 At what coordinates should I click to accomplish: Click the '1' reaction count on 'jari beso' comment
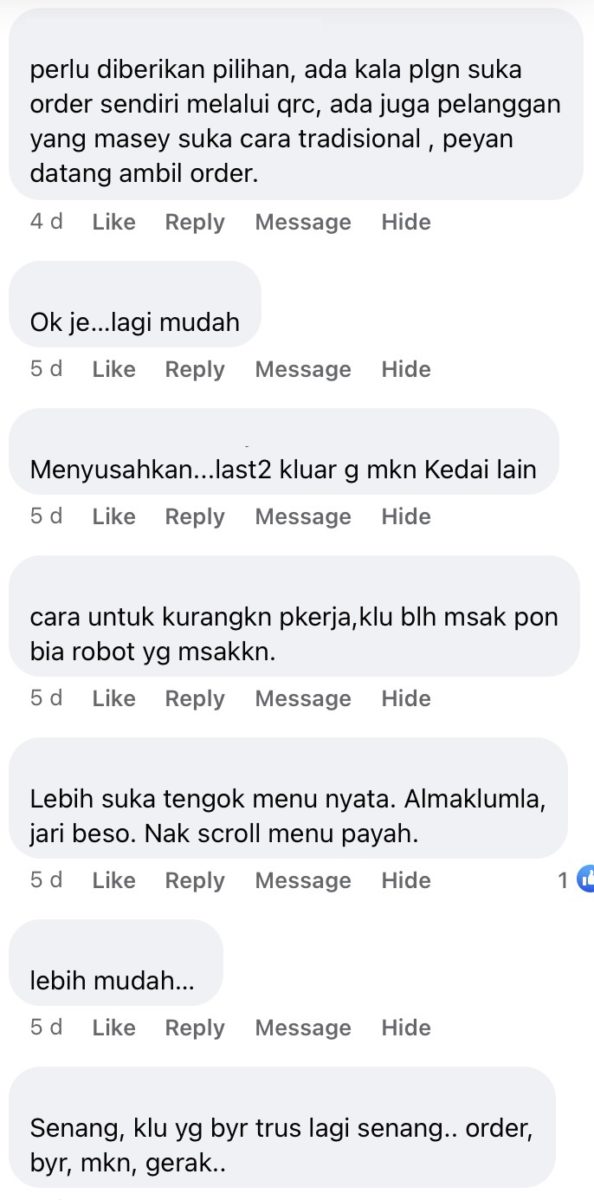[564, 880]
